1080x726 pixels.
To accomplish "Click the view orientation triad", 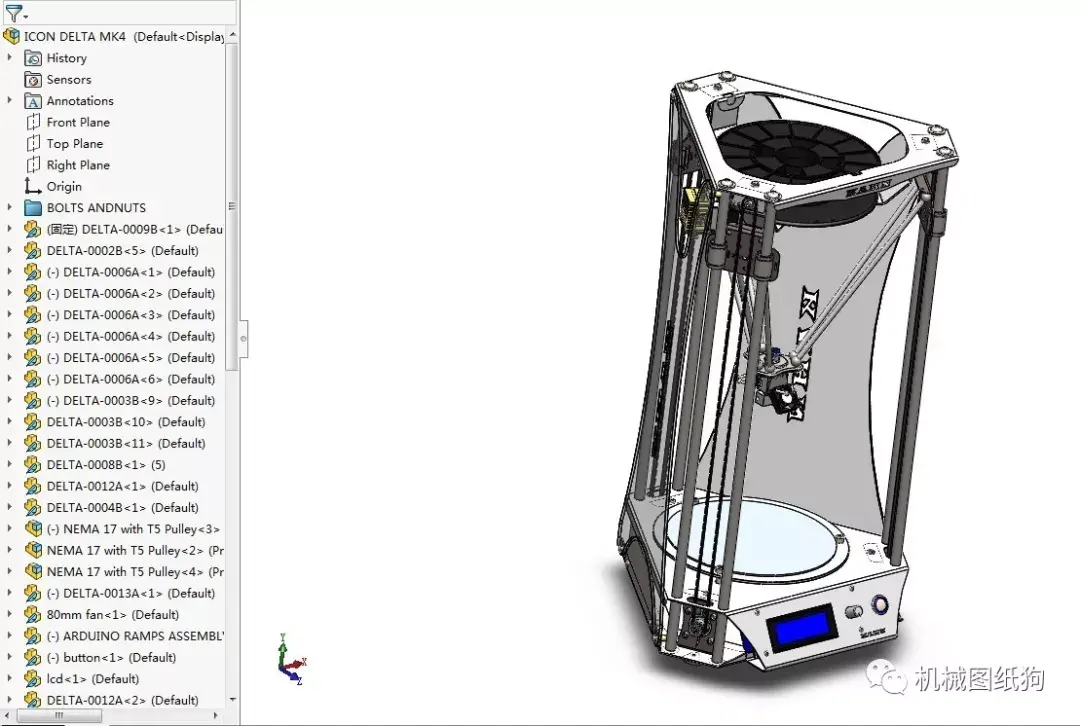I will tap(292, 661).
